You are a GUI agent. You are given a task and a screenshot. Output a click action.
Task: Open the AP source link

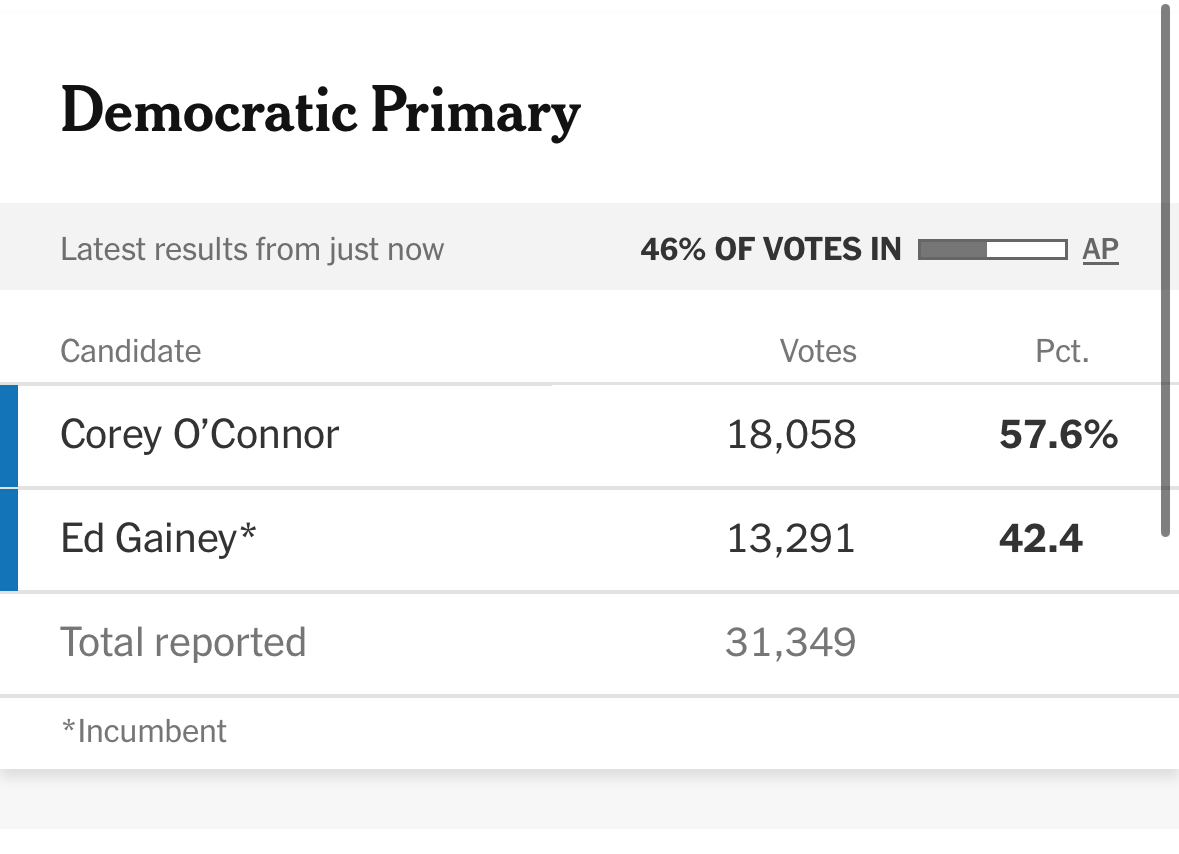pos(1100,249)
